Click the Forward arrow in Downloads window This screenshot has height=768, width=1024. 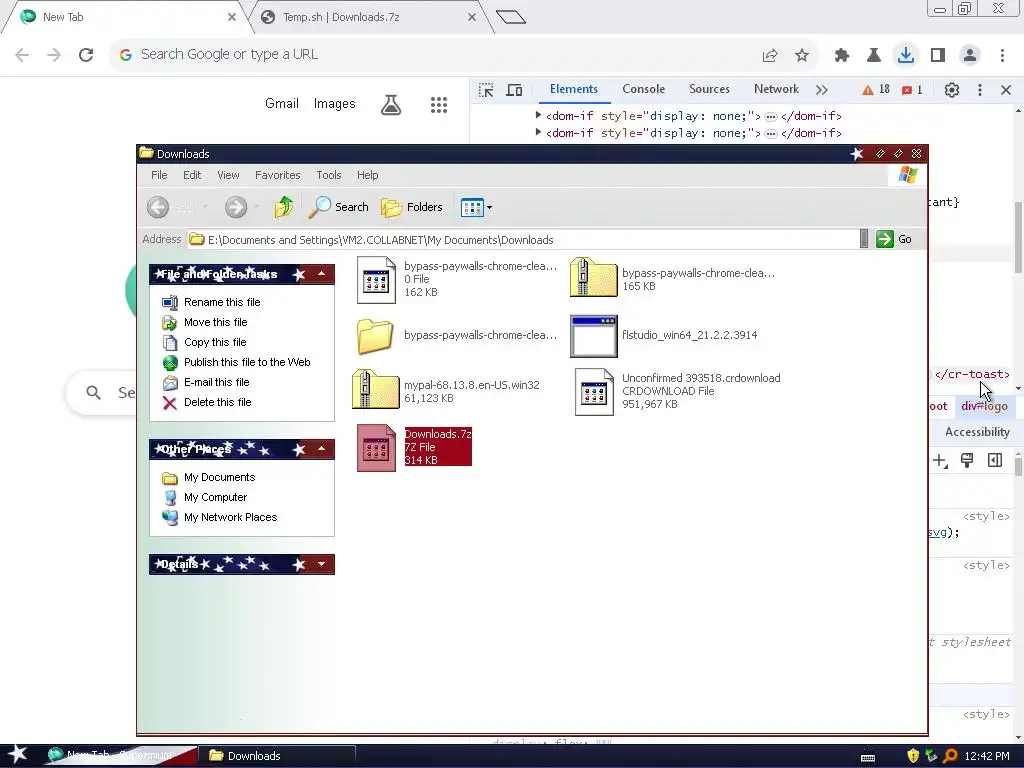point(236,207)
